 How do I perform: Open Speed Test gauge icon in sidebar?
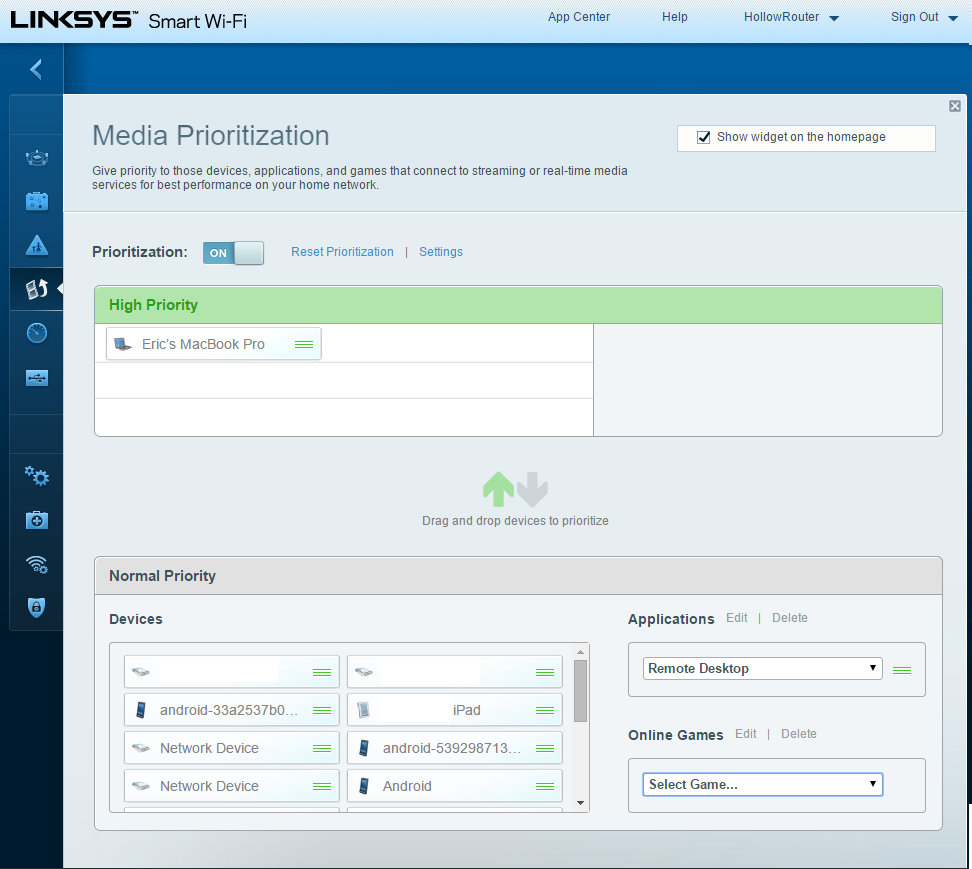pos(37,333)
